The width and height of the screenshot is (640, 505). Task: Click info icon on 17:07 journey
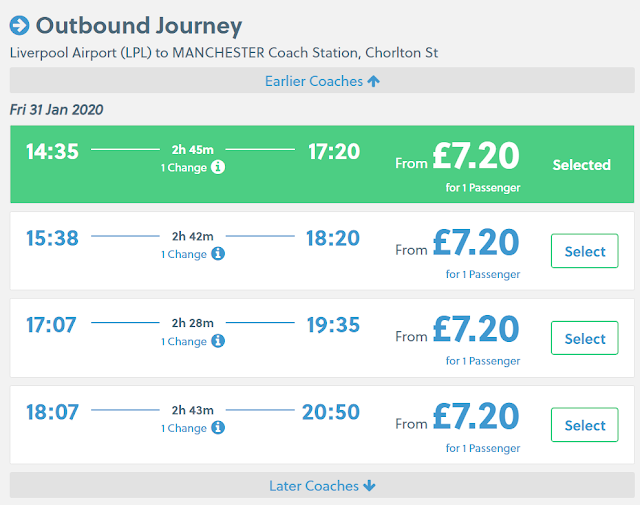(x=218, y=341)
